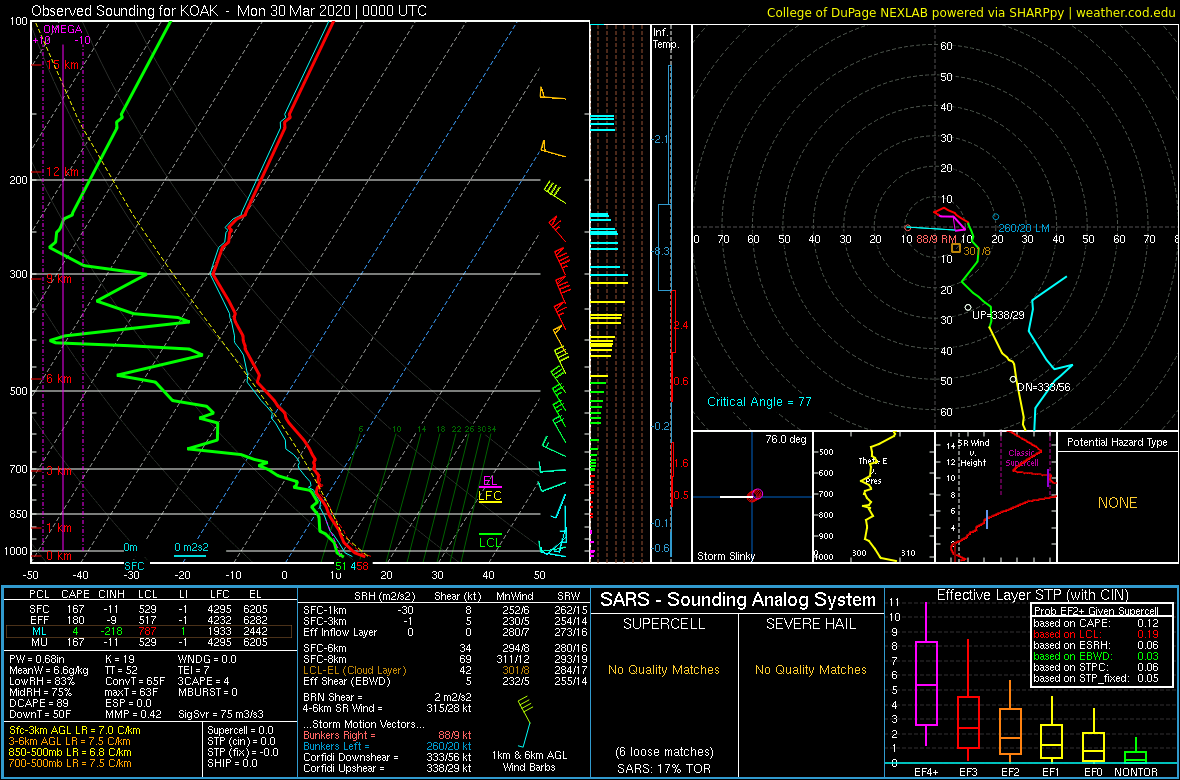
Task: Click 'No Quality Matches' under SUPERCELL
Action: (664, 669)
